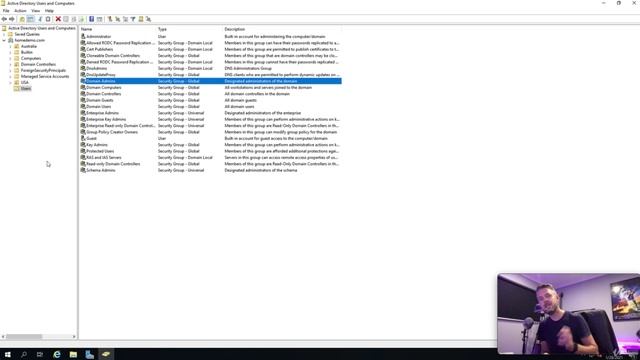Open Server Manager from the taskbar

89,354
